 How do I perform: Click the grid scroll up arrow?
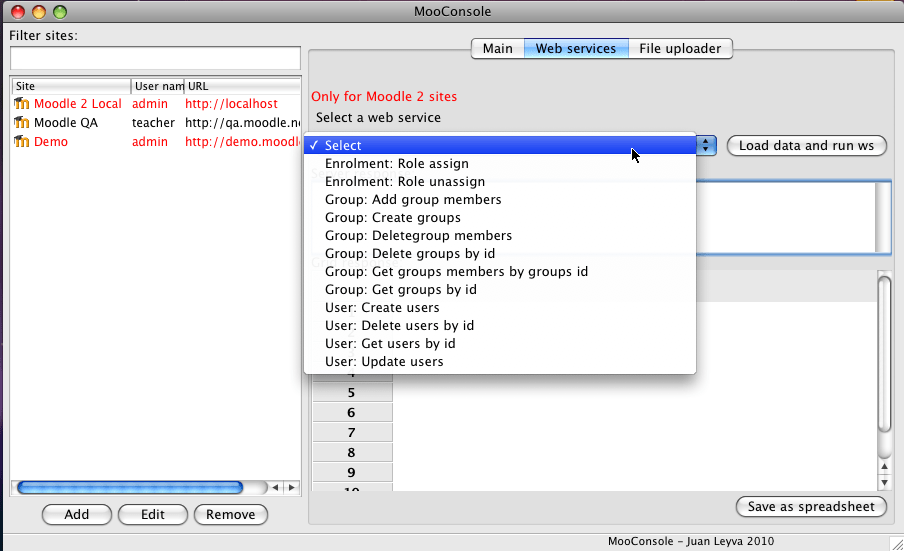coord(884,467)
